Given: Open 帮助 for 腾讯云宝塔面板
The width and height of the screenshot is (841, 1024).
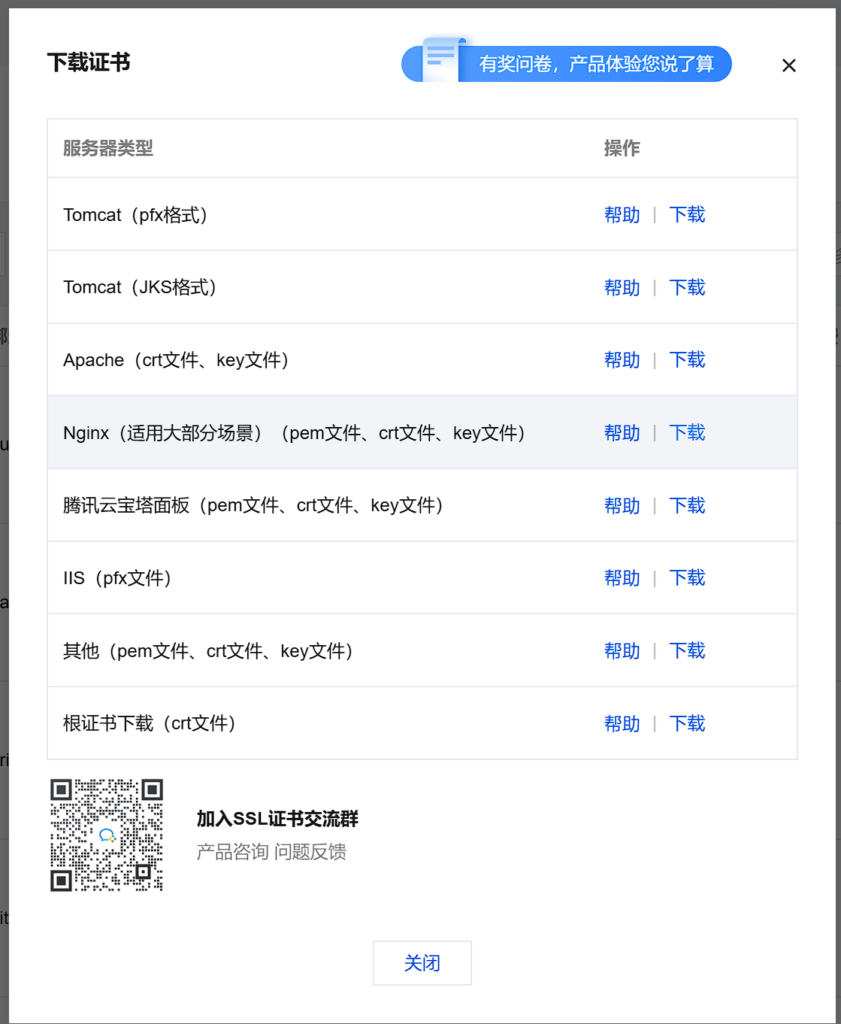Looking at the screenshot, I should click(x=622, y=505).
